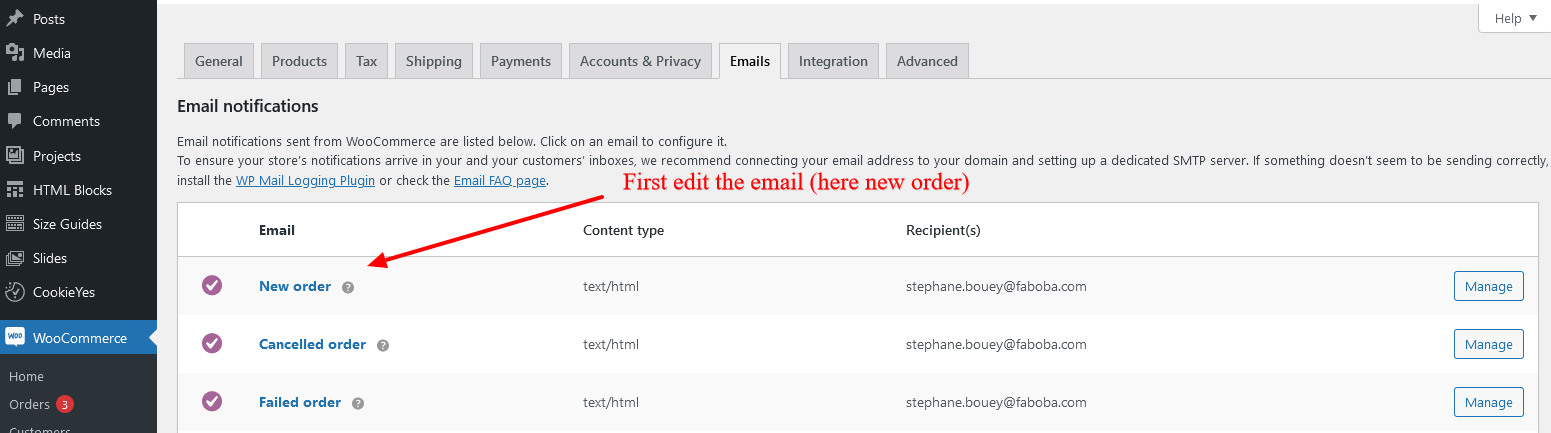
Task: Click the Size Guides icon in the sidebar
Action: (x=15, y=224)
